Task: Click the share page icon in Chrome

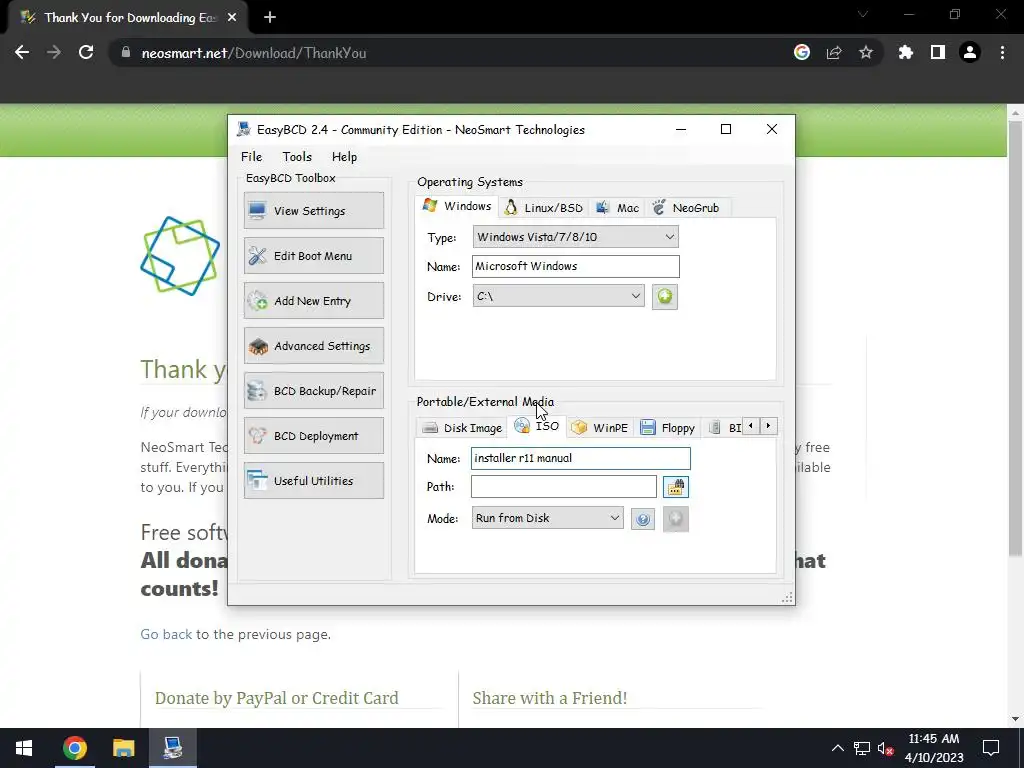Action: [x=834, y=52]
